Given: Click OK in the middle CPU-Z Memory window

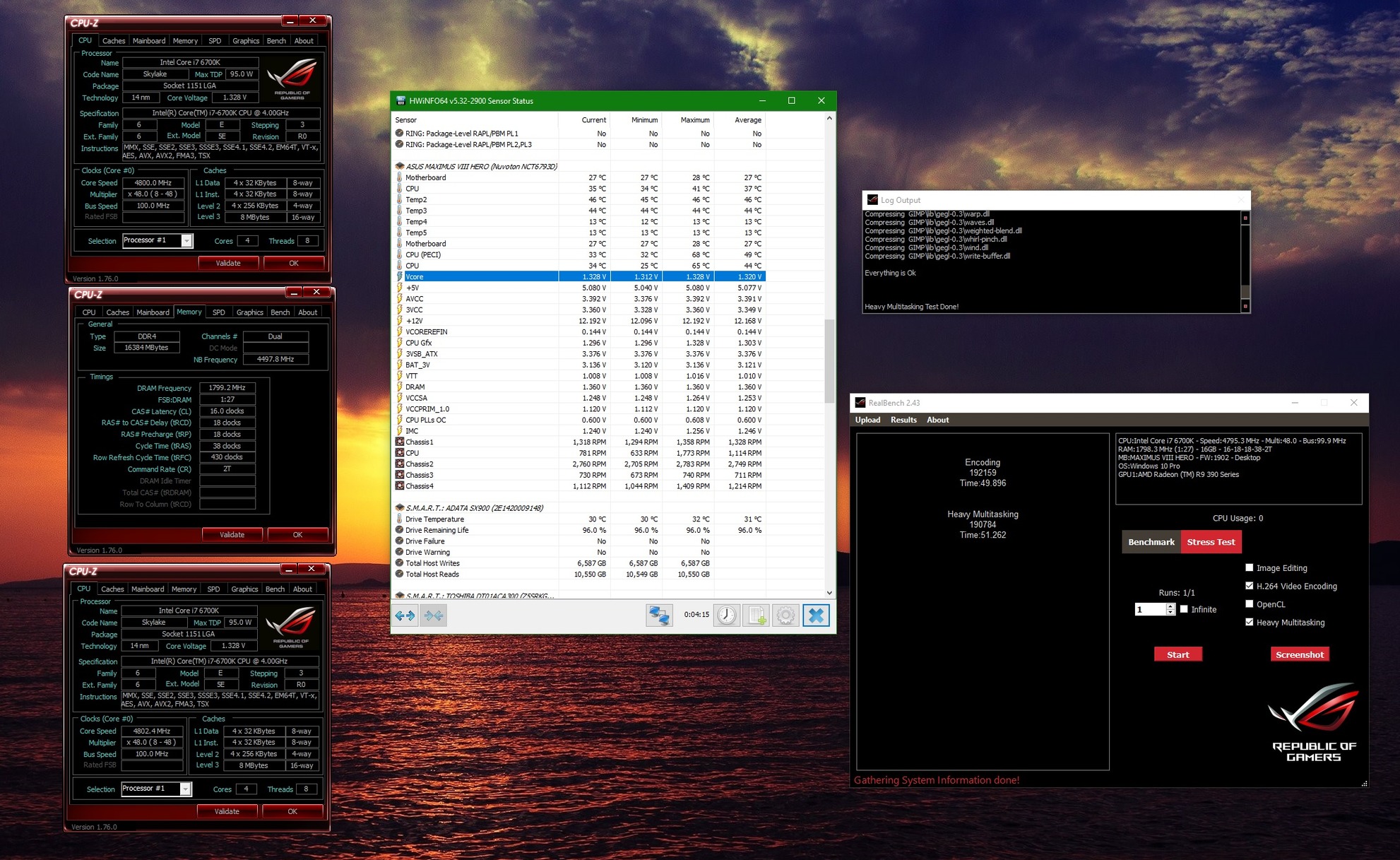Looking at the screenshot, I should 297,534.
